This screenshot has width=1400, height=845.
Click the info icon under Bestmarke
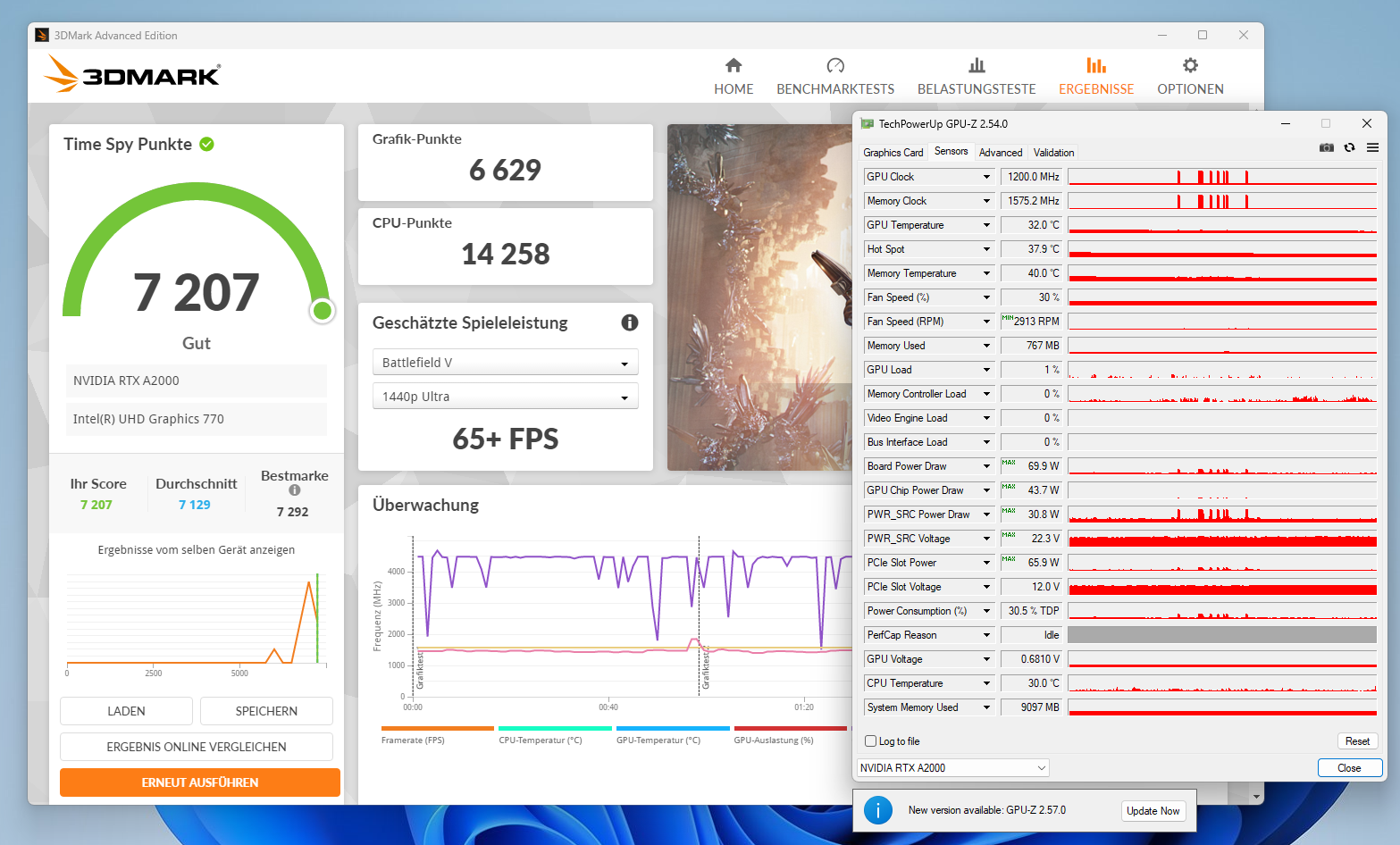click(295, 489)
